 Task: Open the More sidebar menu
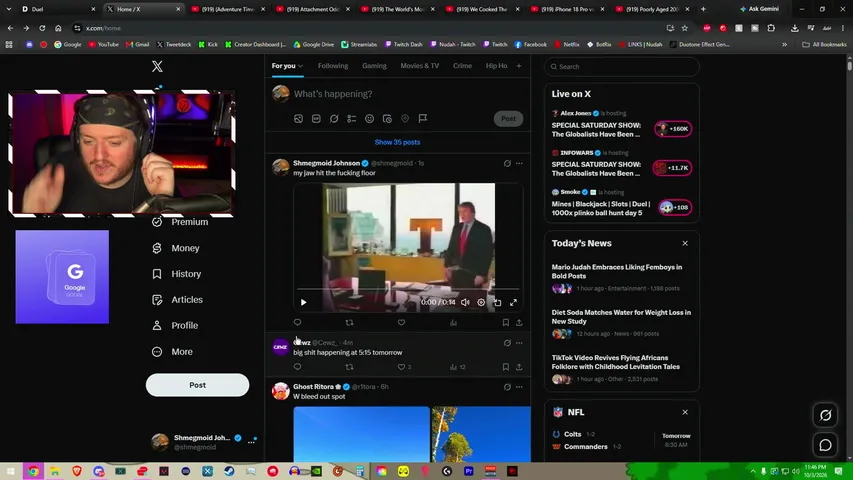coord(172,352)
